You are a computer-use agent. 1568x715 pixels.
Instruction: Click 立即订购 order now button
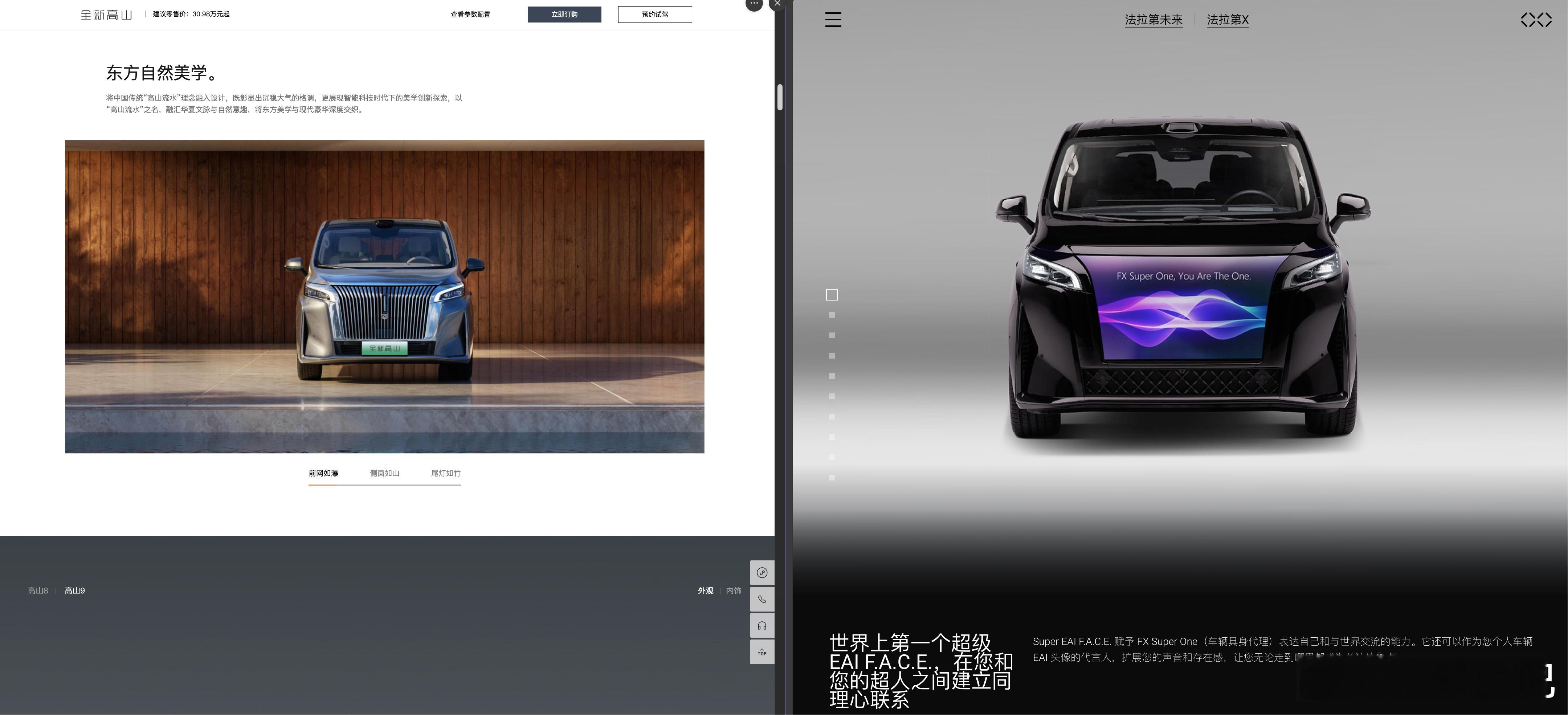pos(564,15)
